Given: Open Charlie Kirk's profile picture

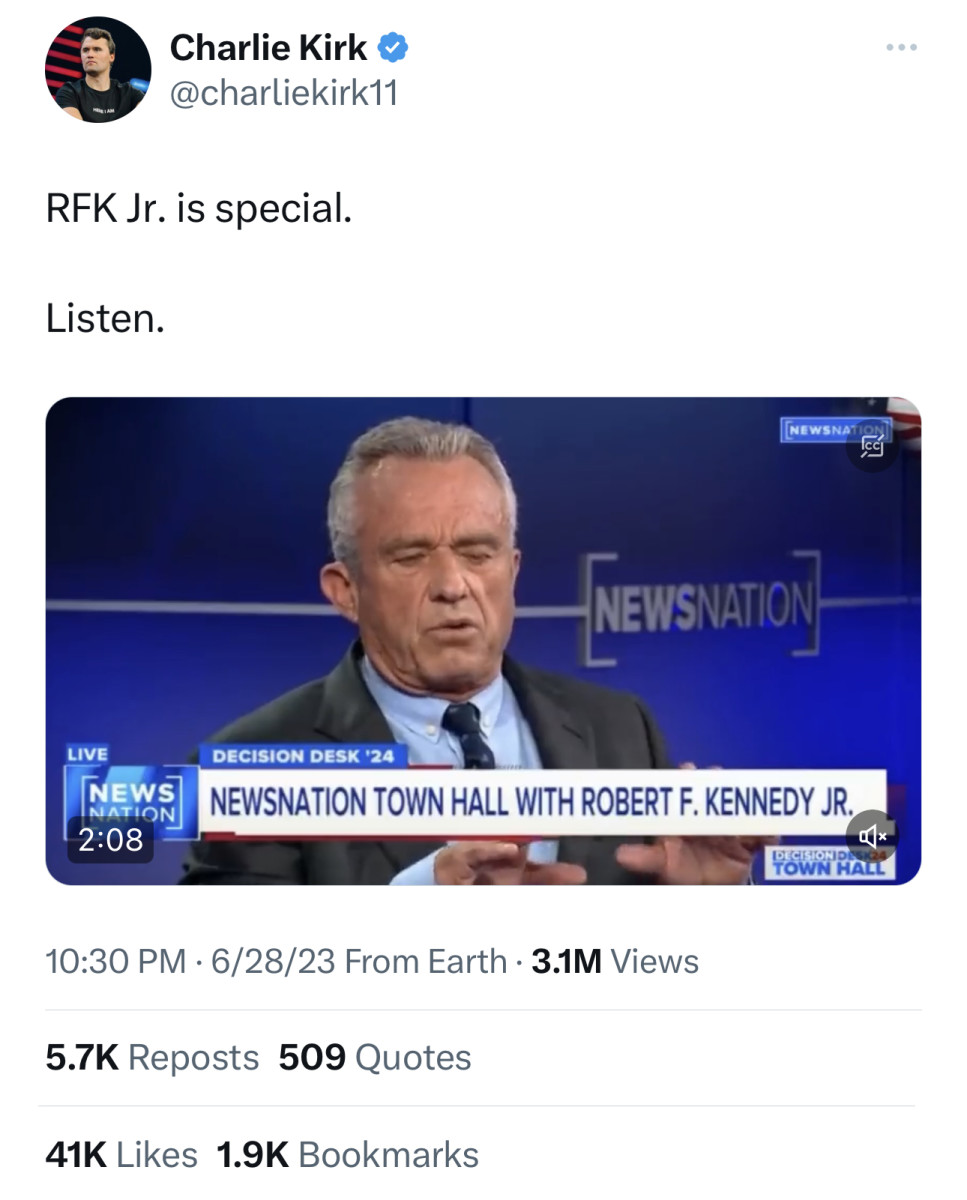Looking at the screenshot, I should (97, 70).
